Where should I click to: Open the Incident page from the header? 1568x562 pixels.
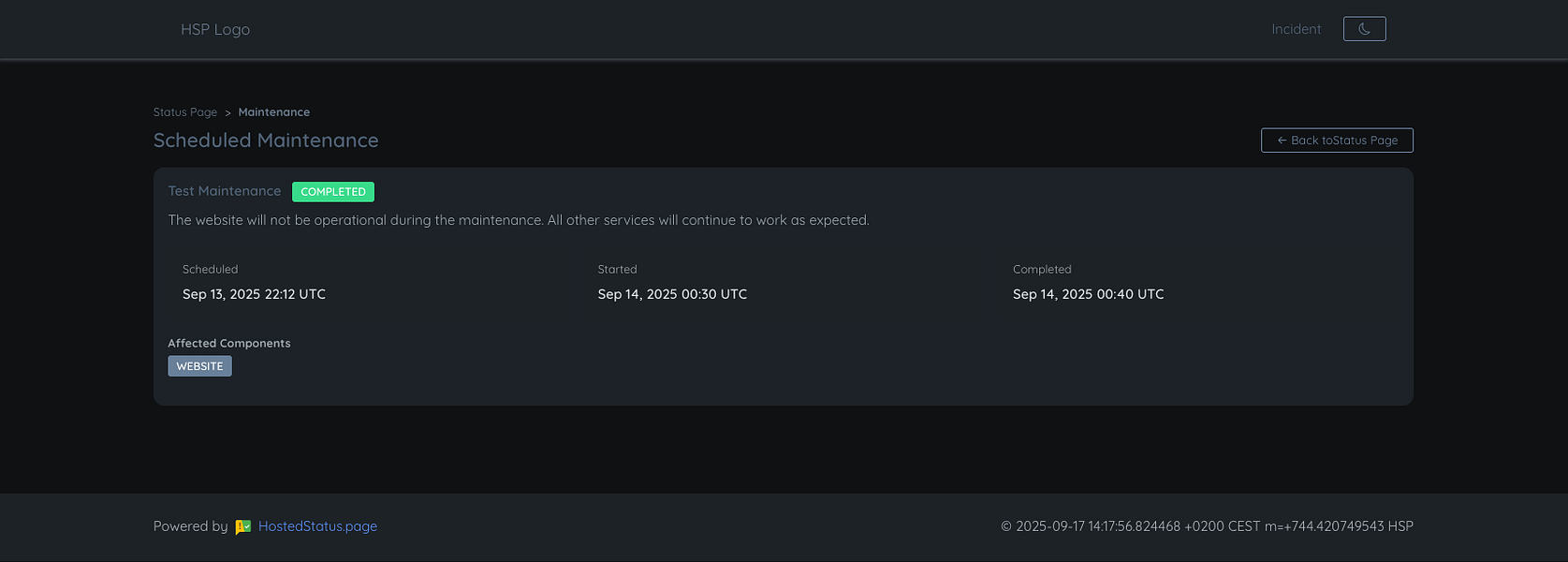pyautogui.click(x=1296, y=28)
